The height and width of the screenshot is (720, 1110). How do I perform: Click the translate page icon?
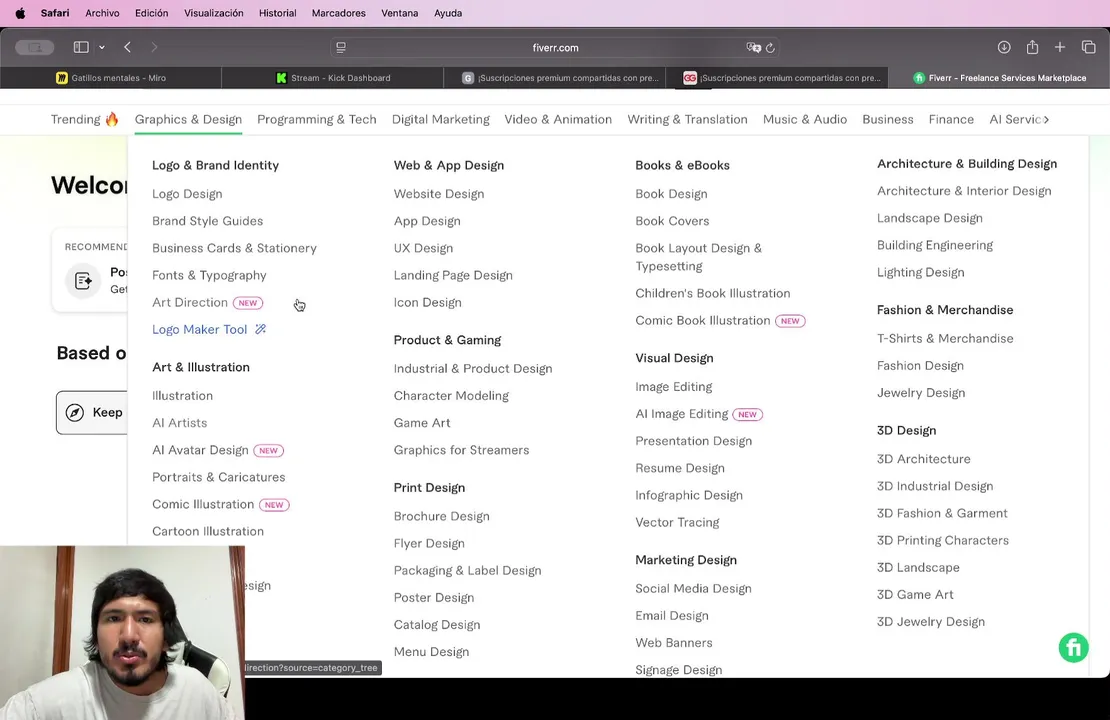753,47
